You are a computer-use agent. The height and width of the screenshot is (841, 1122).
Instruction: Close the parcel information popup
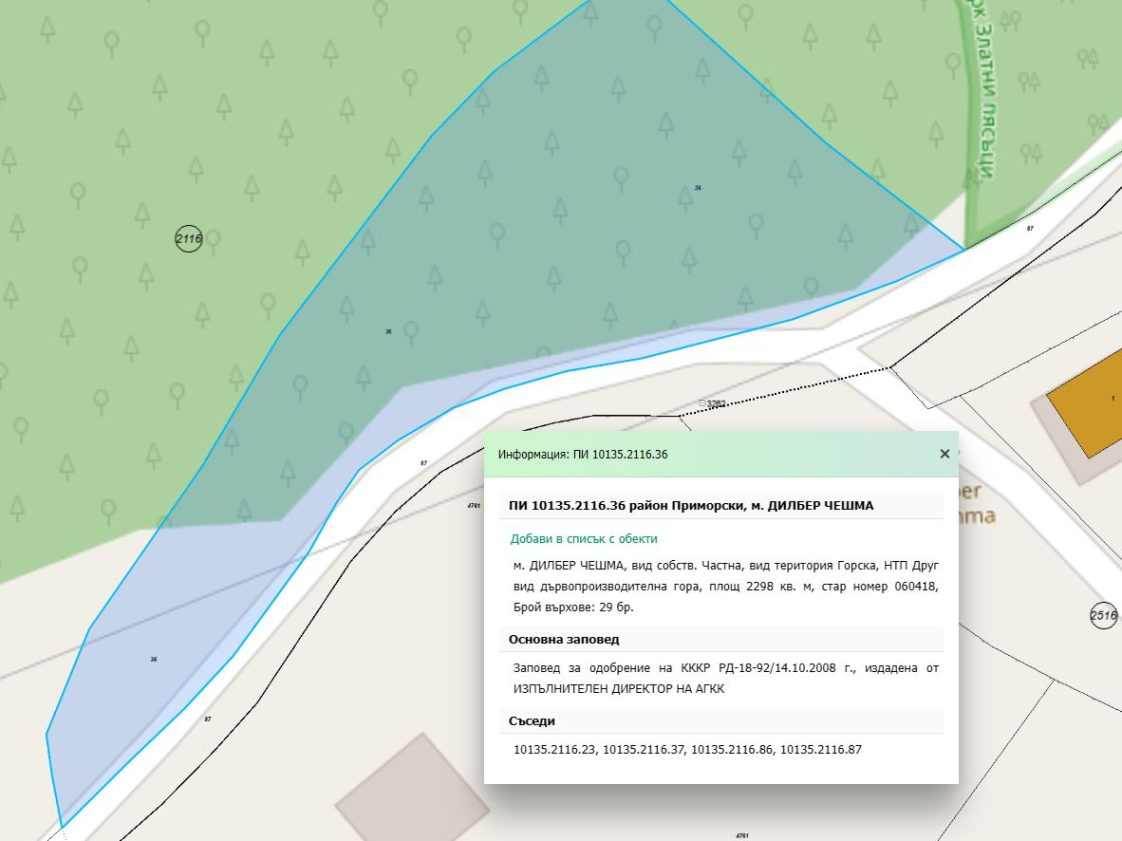coord(944,454)
